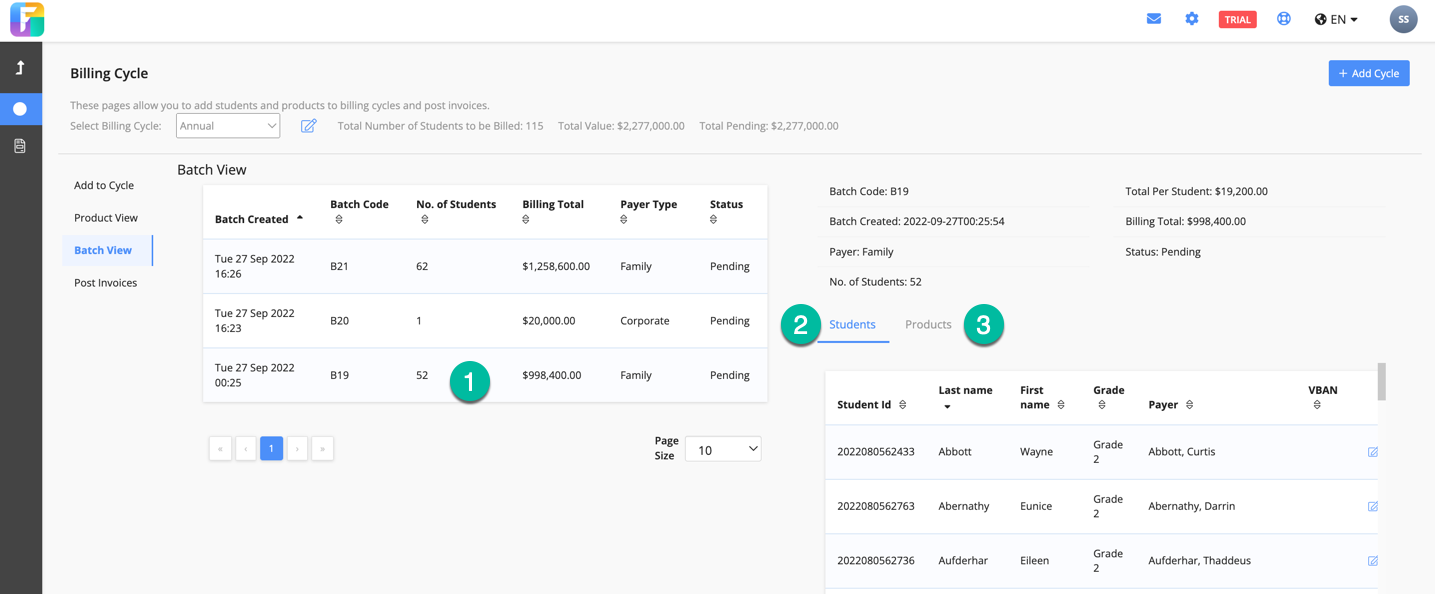Viewport: 1435px width, 594px height.
Task: Open the document icon in left sidebar
Action: (x=20, y=146)
